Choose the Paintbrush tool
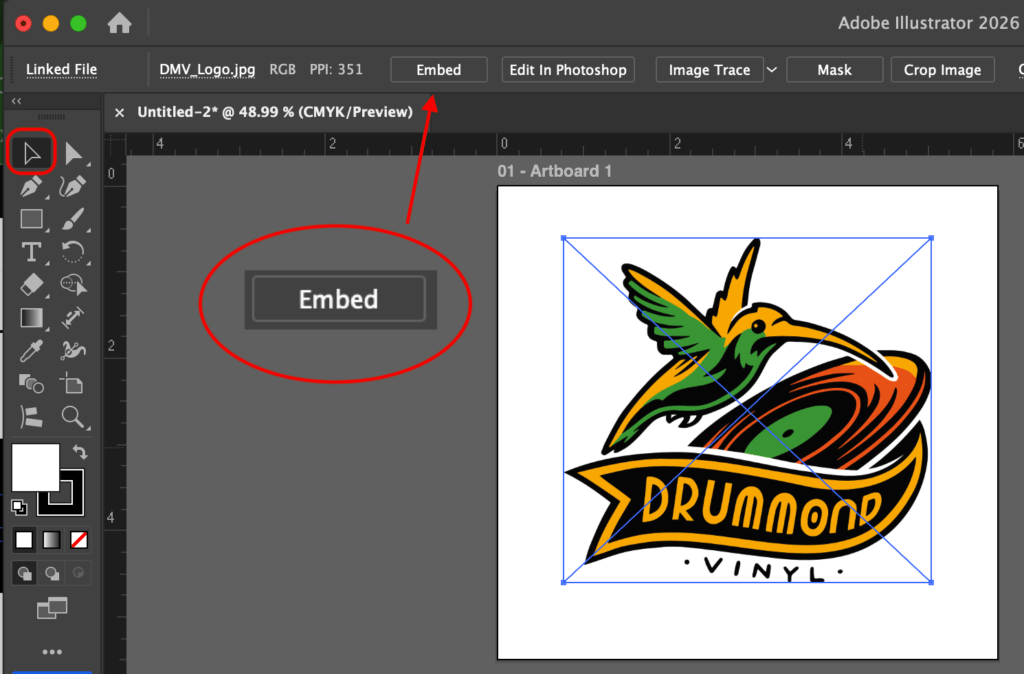The height and width of the screenshot is (674, 1024). 73,219
